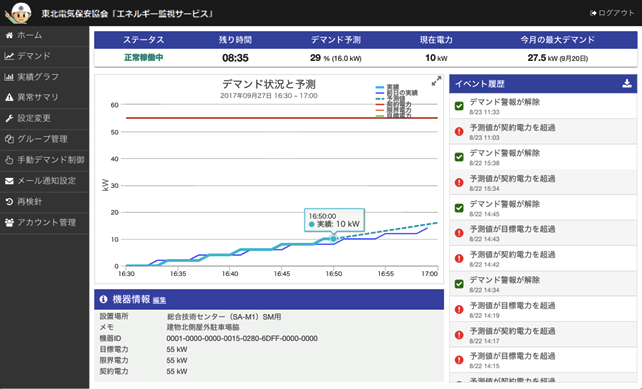The height and width of the screenshot is (389, 642).
Task: Click the red alert icon for 8/22 15:34 event
Action: pyautogui.click(x=459, y=182)
